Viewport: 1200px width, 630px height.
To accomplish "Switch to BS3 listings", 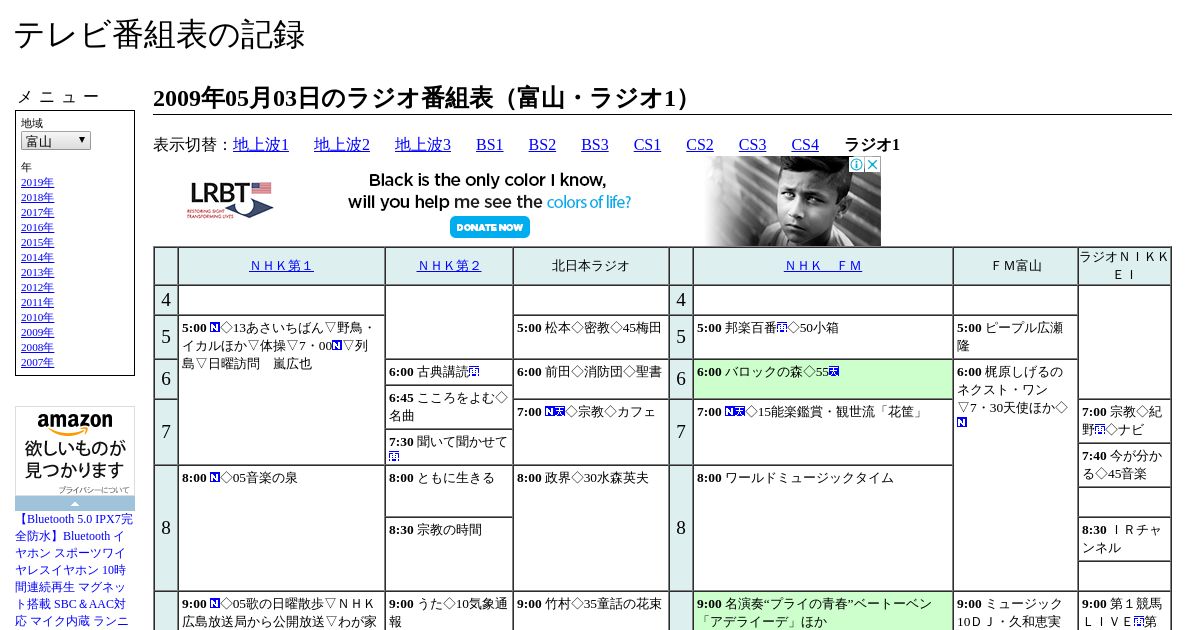I will tap(595, 145).
